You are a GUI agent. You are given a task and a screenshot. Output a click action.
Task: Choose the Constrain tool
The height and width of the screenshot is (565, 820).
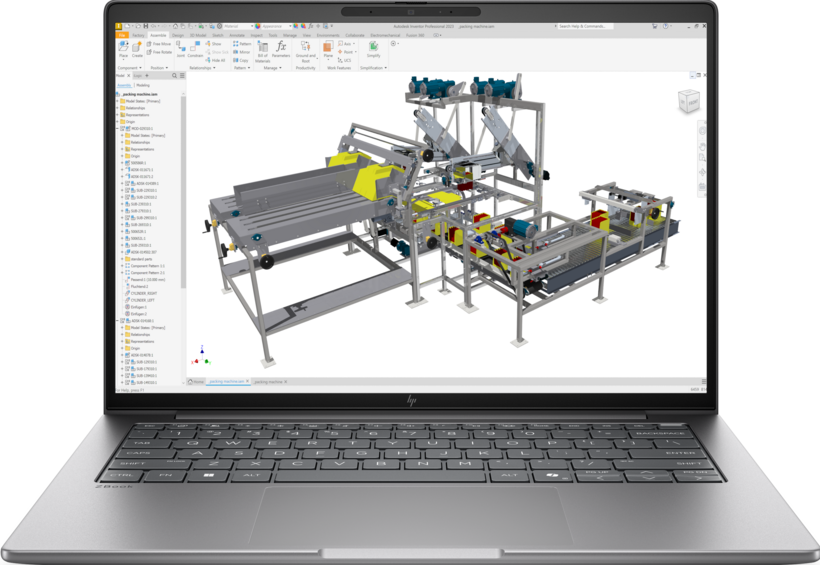[195, 48]
